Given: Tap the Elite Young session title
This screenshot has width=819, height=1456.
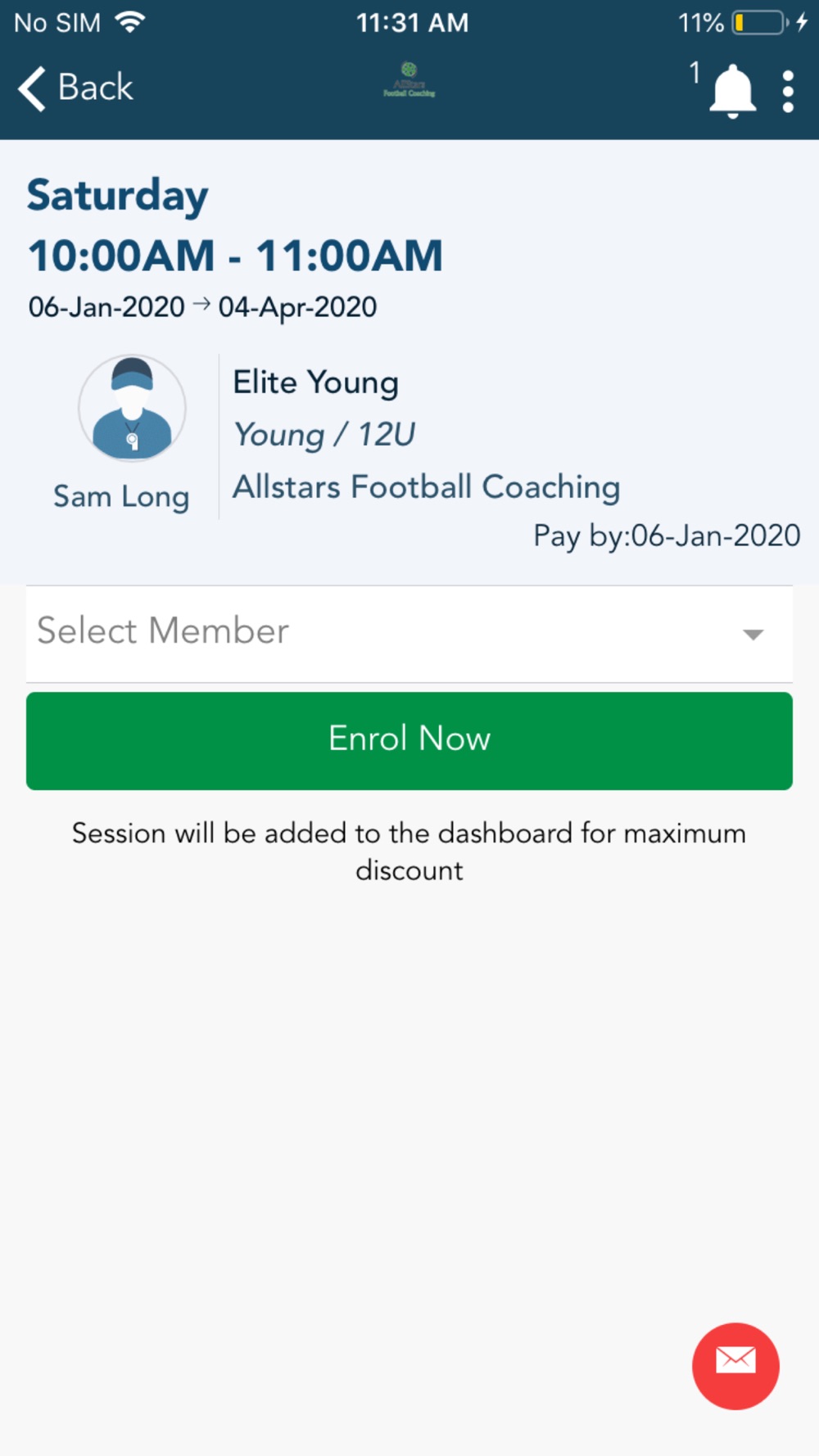Looking at the screenshot, I should pyautogui.click(x=316, y=383).
